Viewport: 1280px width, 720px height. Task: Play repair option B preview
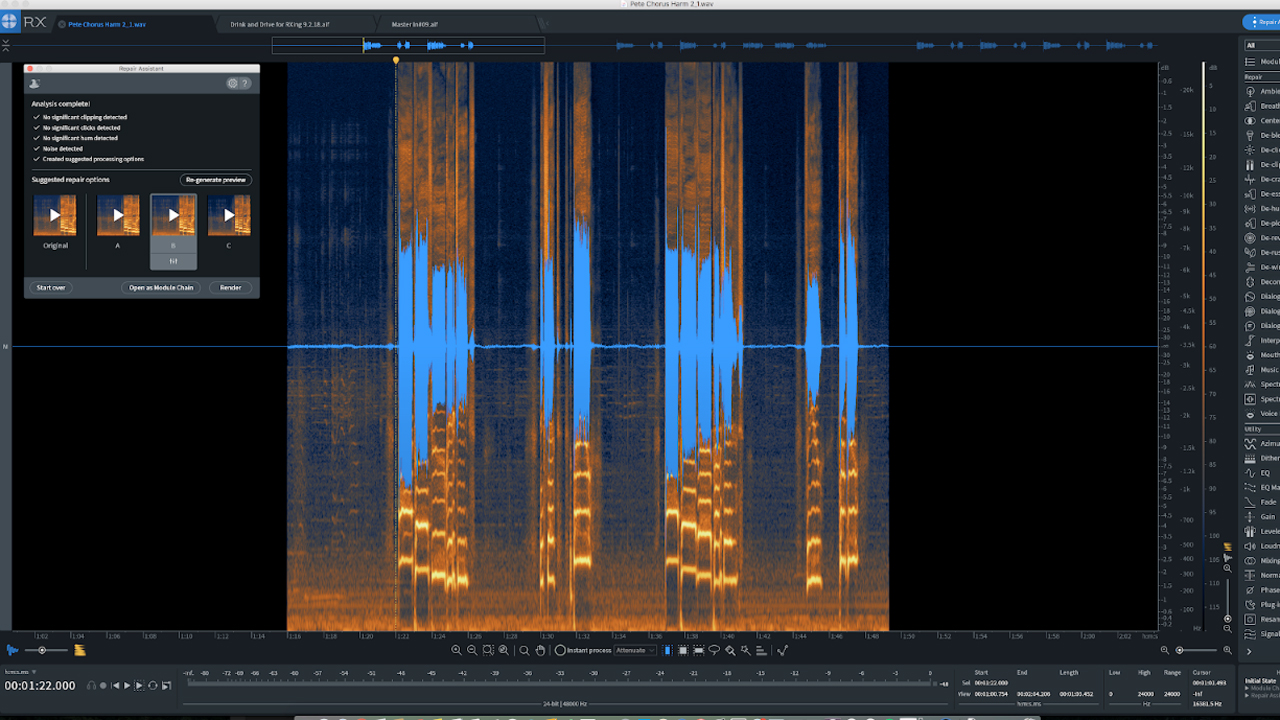(x=173, y=215)
